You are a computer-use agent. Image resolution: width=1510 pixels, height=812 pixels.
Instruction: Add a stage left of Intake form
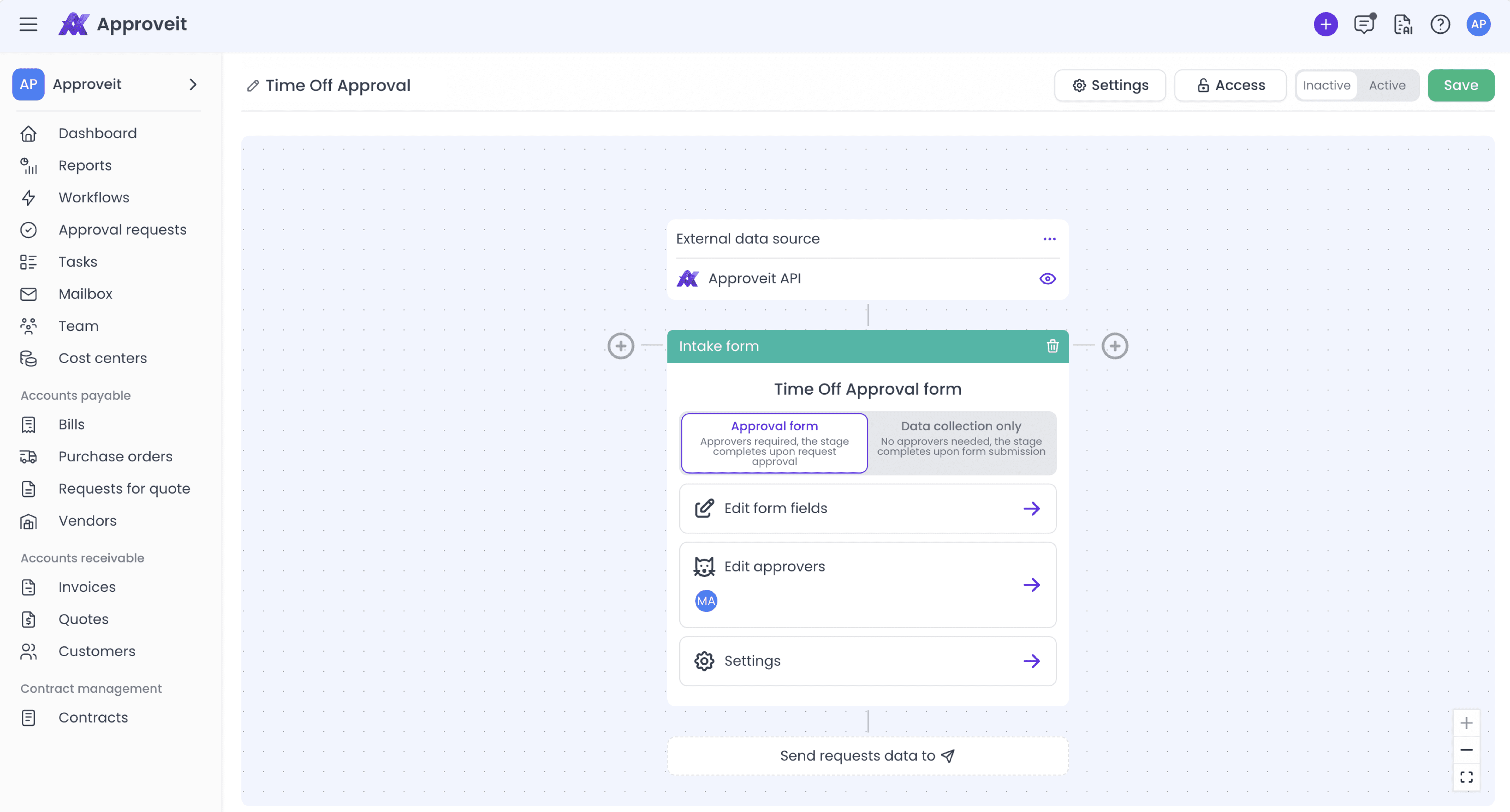point(621,346)
